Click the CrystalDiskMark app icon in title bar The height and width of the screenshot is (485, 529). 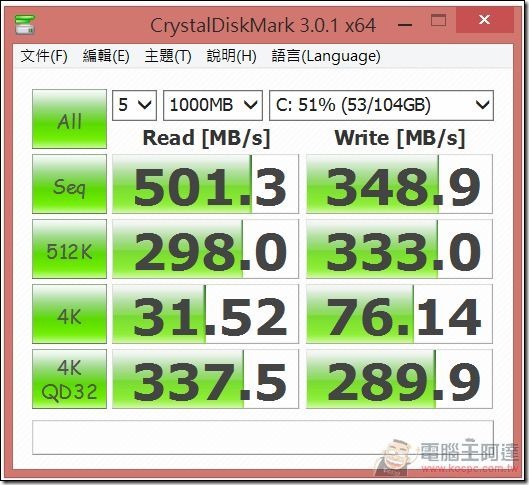(25, 24)
